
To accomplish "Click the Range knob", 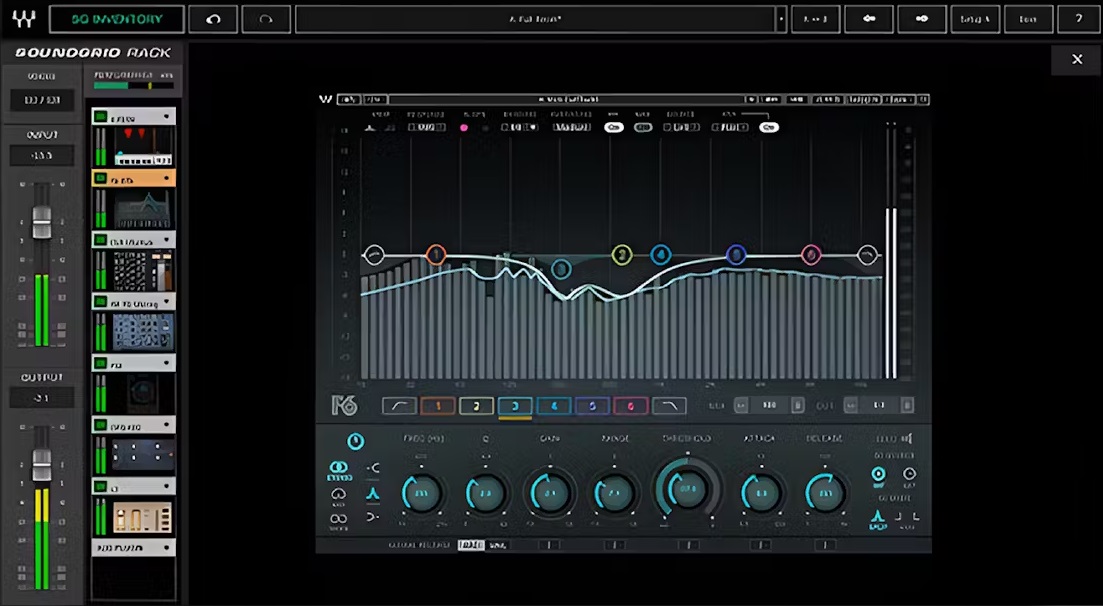I will (614, 493).
